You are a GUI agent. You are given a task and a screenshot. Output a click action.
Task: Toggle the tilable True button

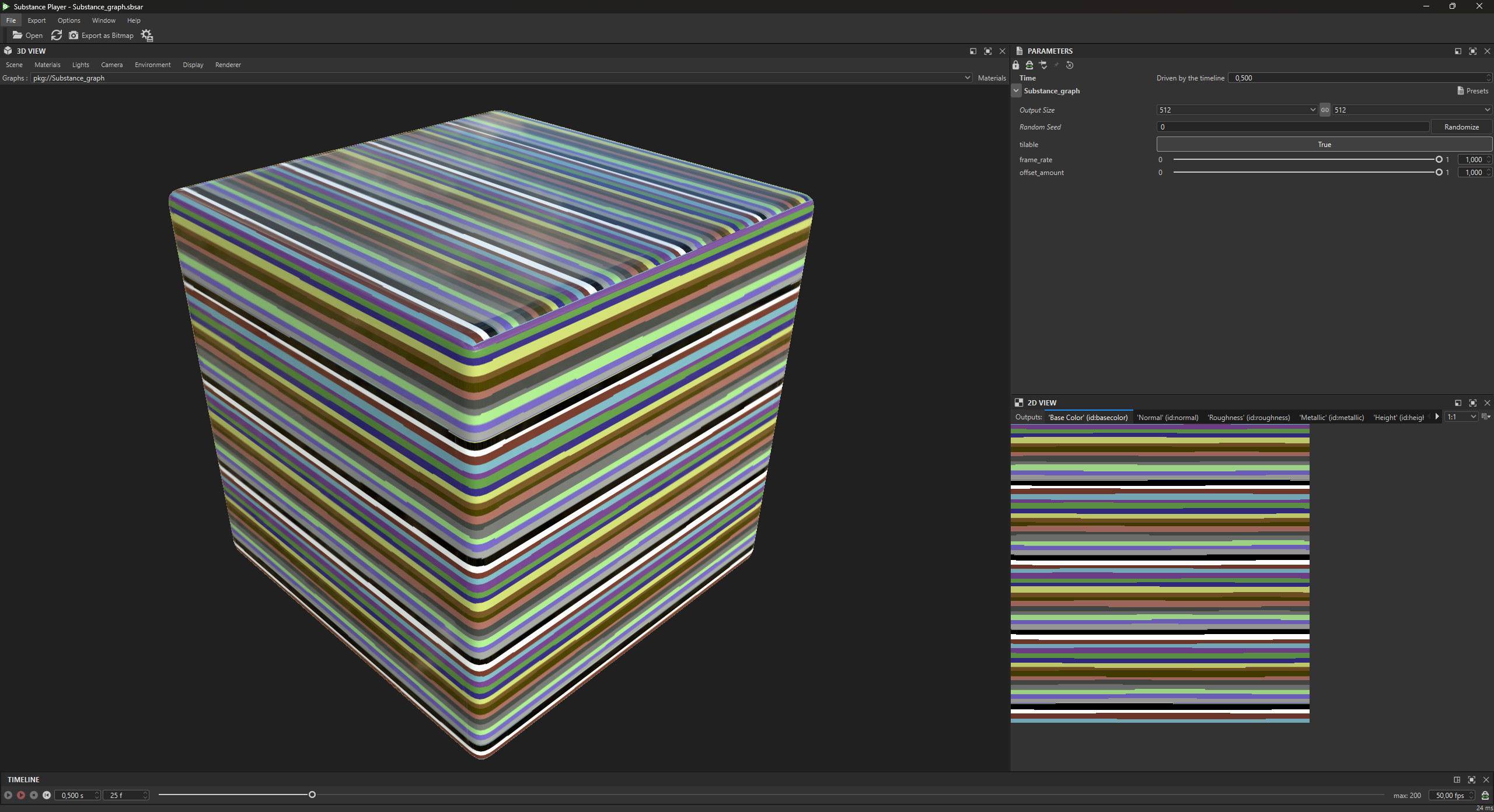(1324, 145)
